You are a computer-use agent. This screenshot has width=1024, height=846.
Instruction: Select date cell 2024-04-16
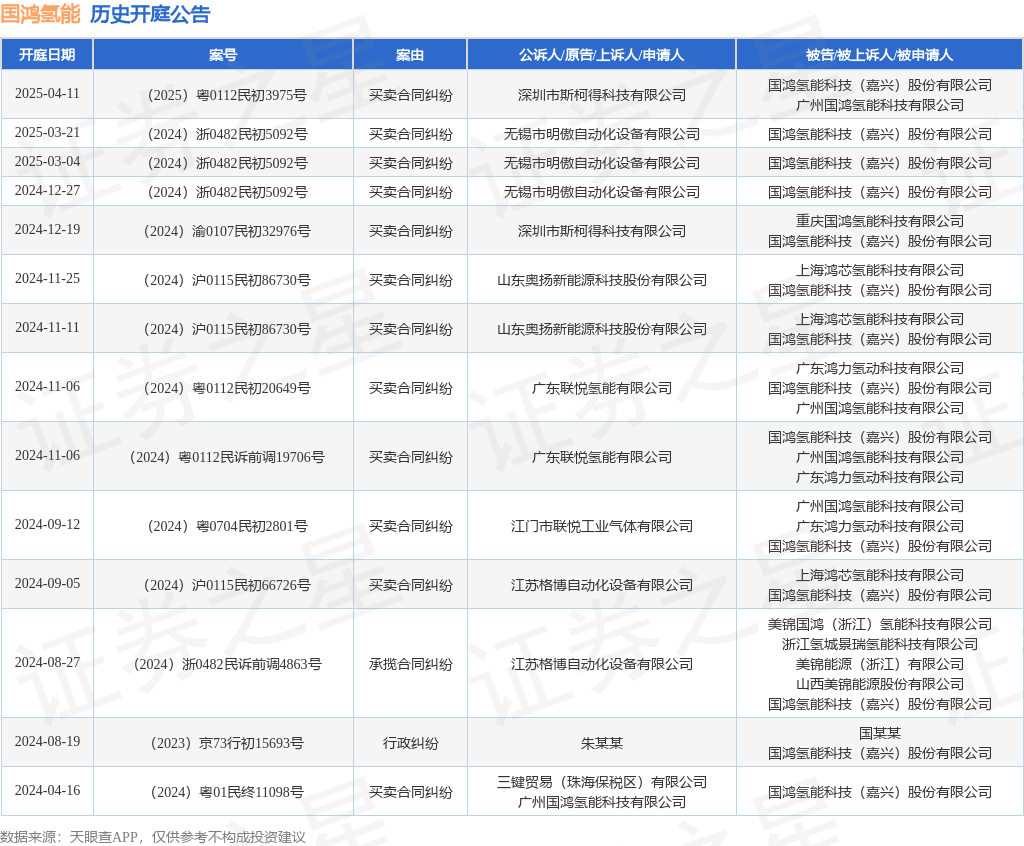[x=47, y=790]
